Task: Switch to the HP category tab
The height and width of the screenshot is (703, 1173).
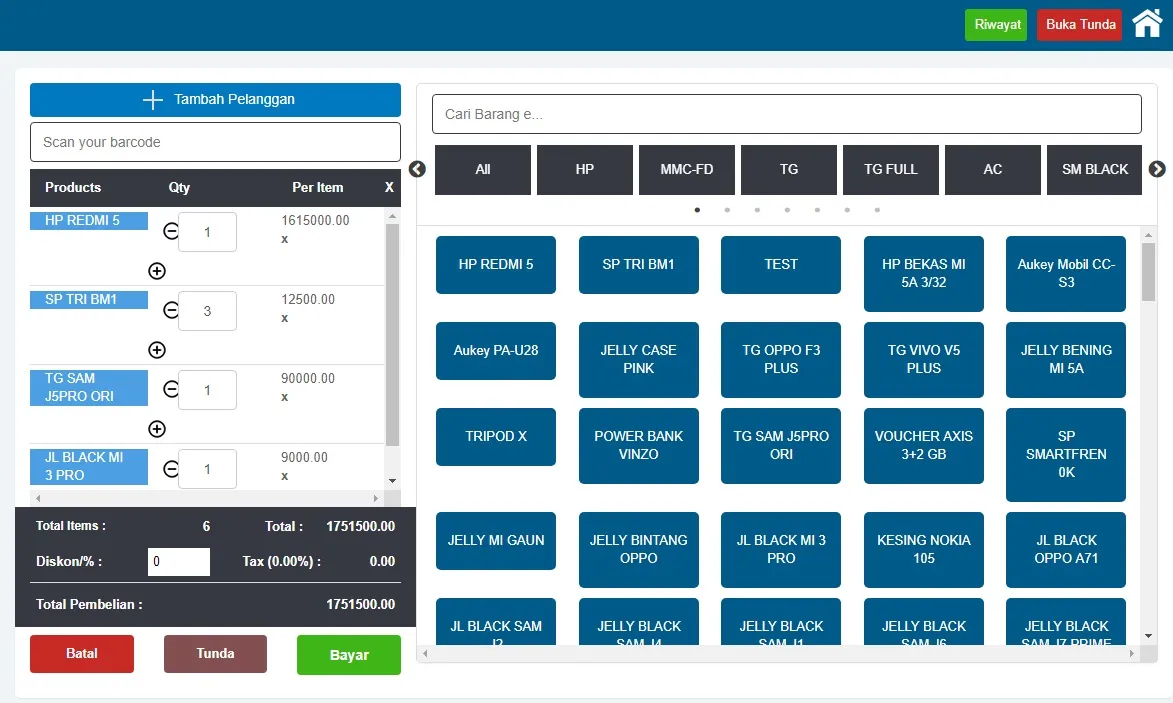Action: (584, 169)
